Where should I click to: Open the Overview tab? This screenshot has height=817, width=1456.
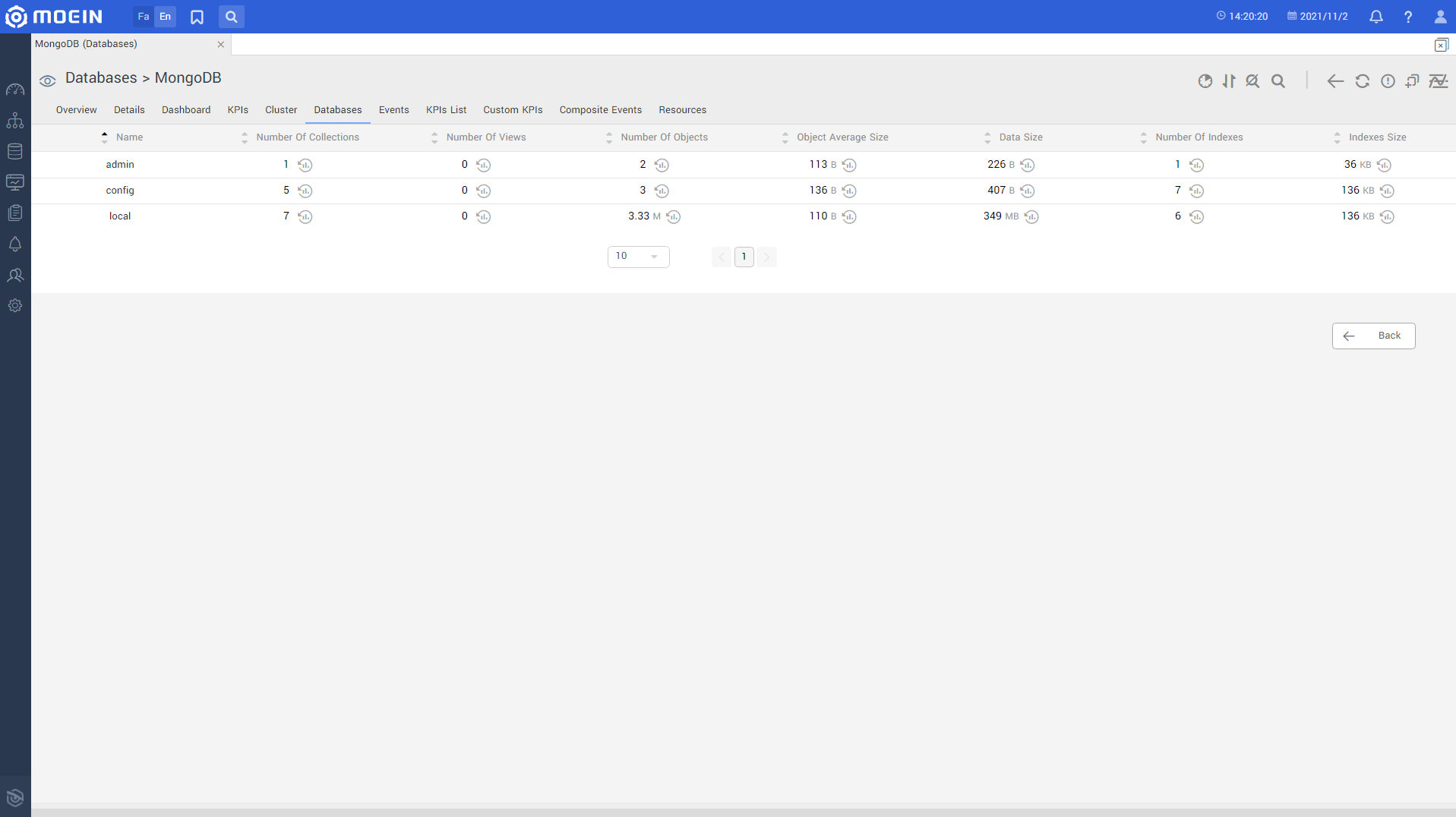[77, 110]
